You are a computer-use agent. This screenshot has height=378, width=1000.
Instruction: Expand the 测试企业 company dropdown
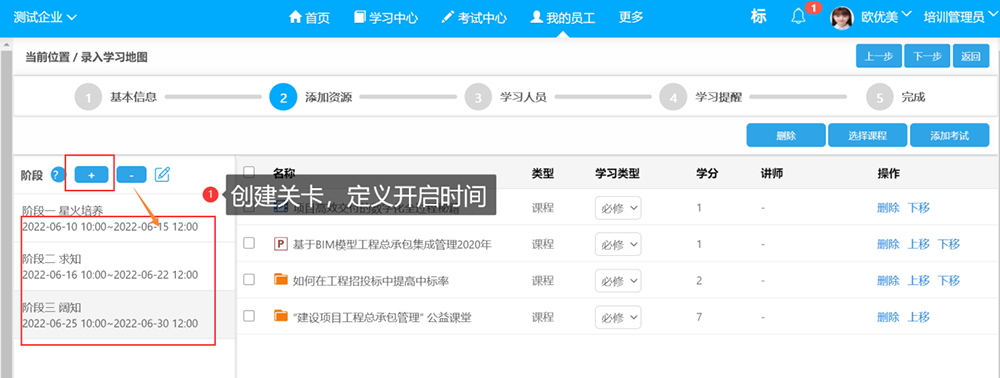click(x=45, y=17)
